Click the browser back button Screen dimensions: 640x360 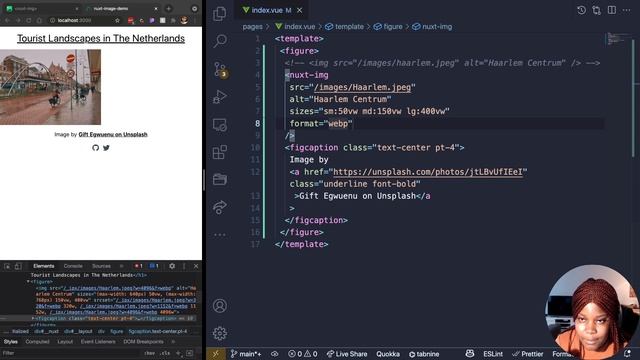[7, 20]
